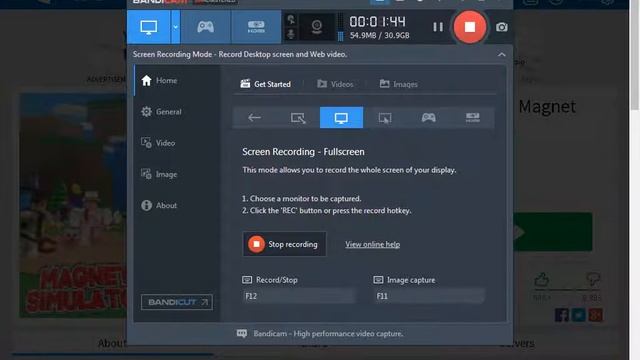Select Screen Recording mode monitor icon
This screenshot has height=360, width=640.
(x=149, y=27)
